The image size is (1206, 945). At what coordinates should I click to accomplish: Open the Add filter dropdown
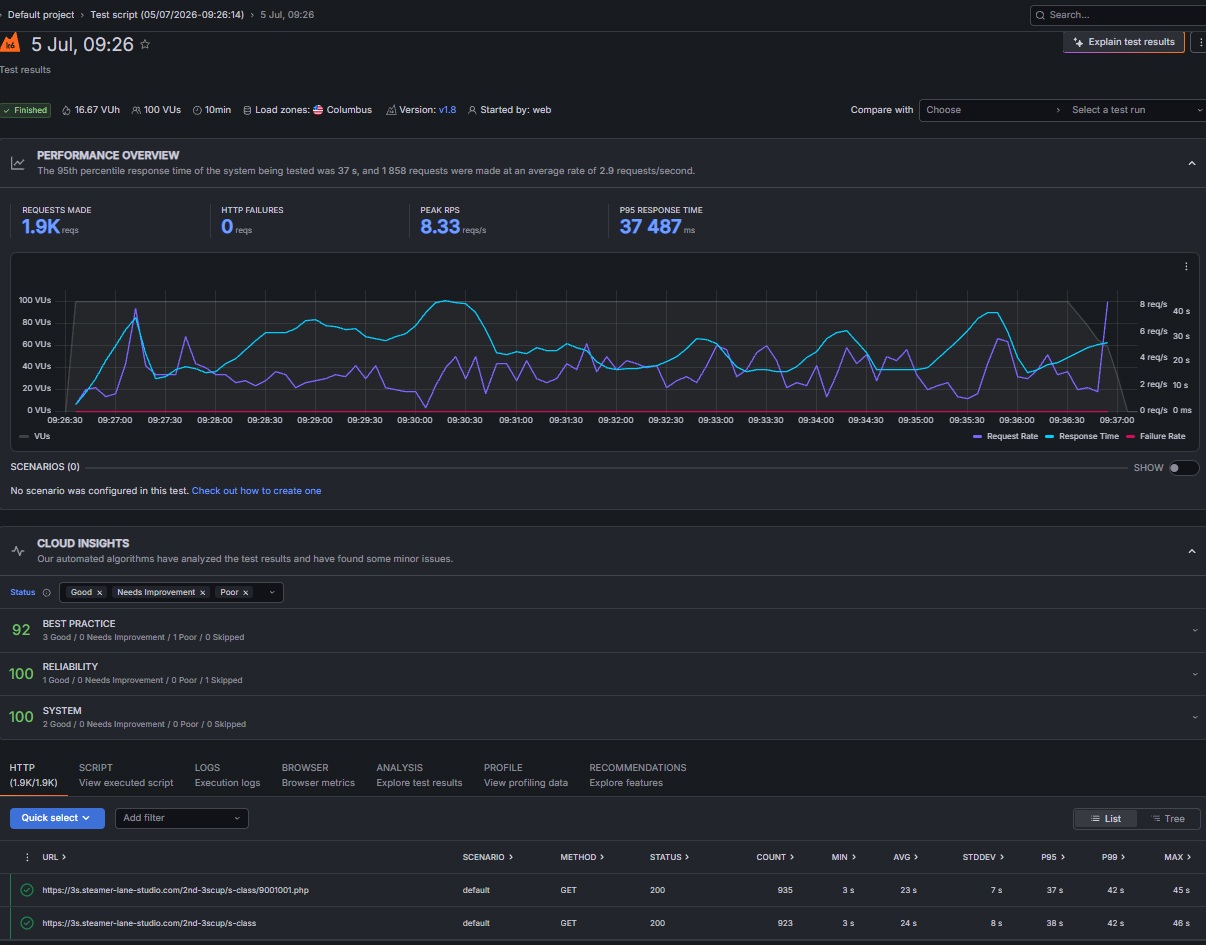(181, 818)
